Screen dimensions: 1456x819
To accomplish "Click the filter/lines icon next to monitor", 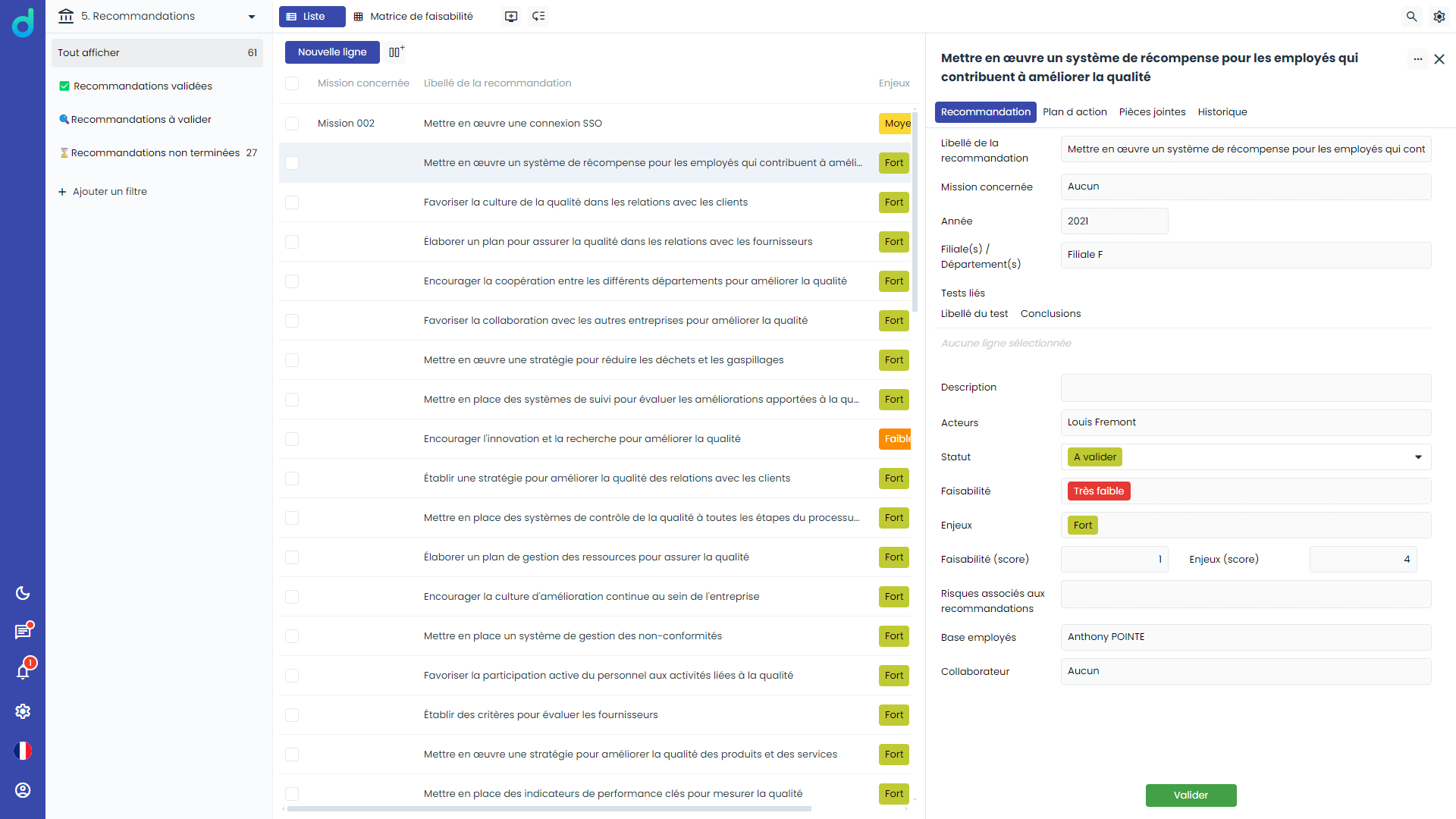I will point(540,16).
